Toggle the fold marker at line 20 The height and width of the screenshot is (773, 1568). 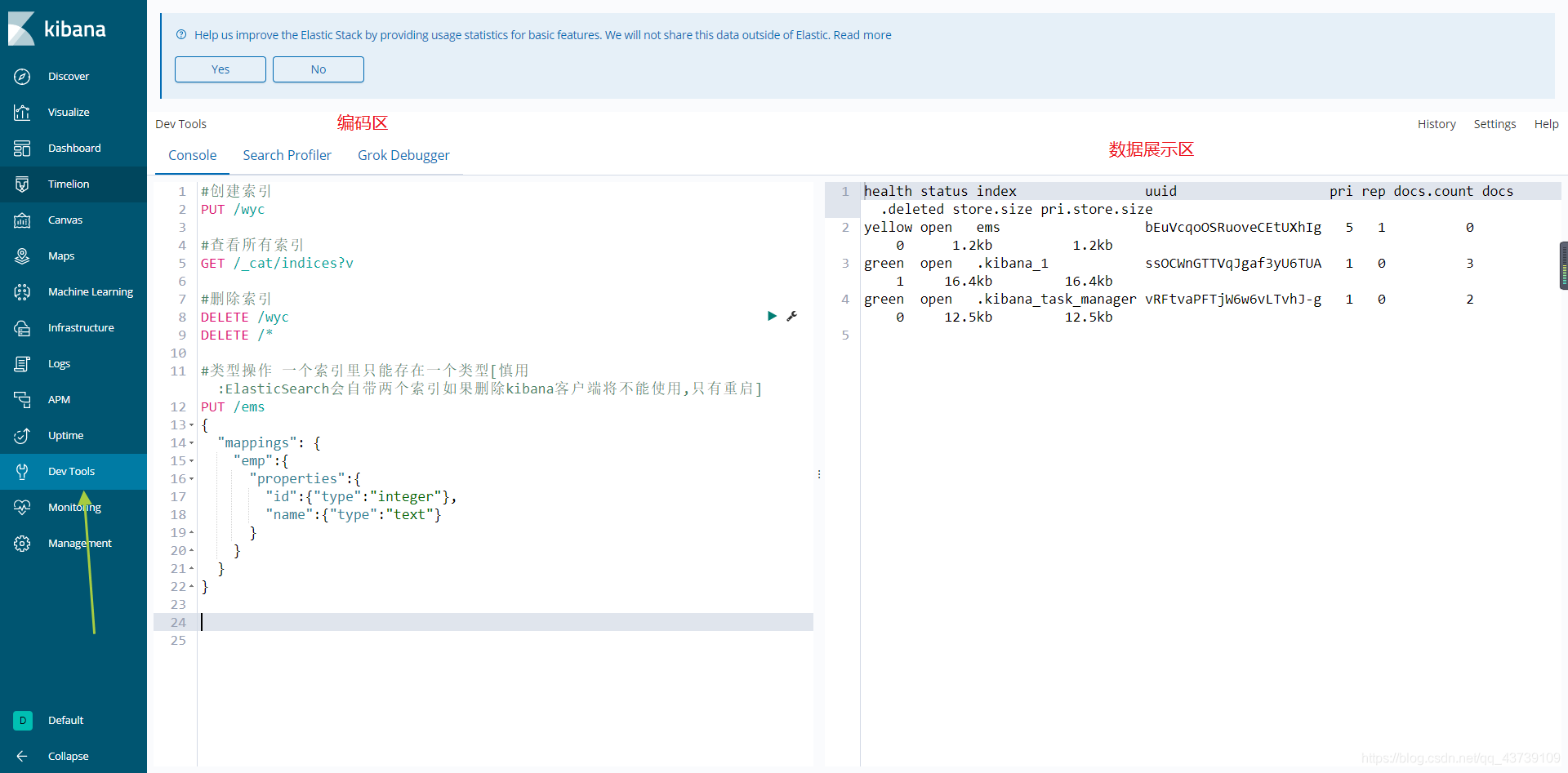click(x=192, y=550)
